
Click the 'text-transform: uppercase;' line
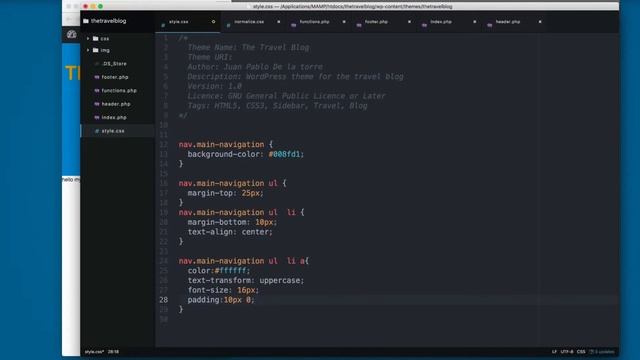pyautogui.click(x=246, y=280)
